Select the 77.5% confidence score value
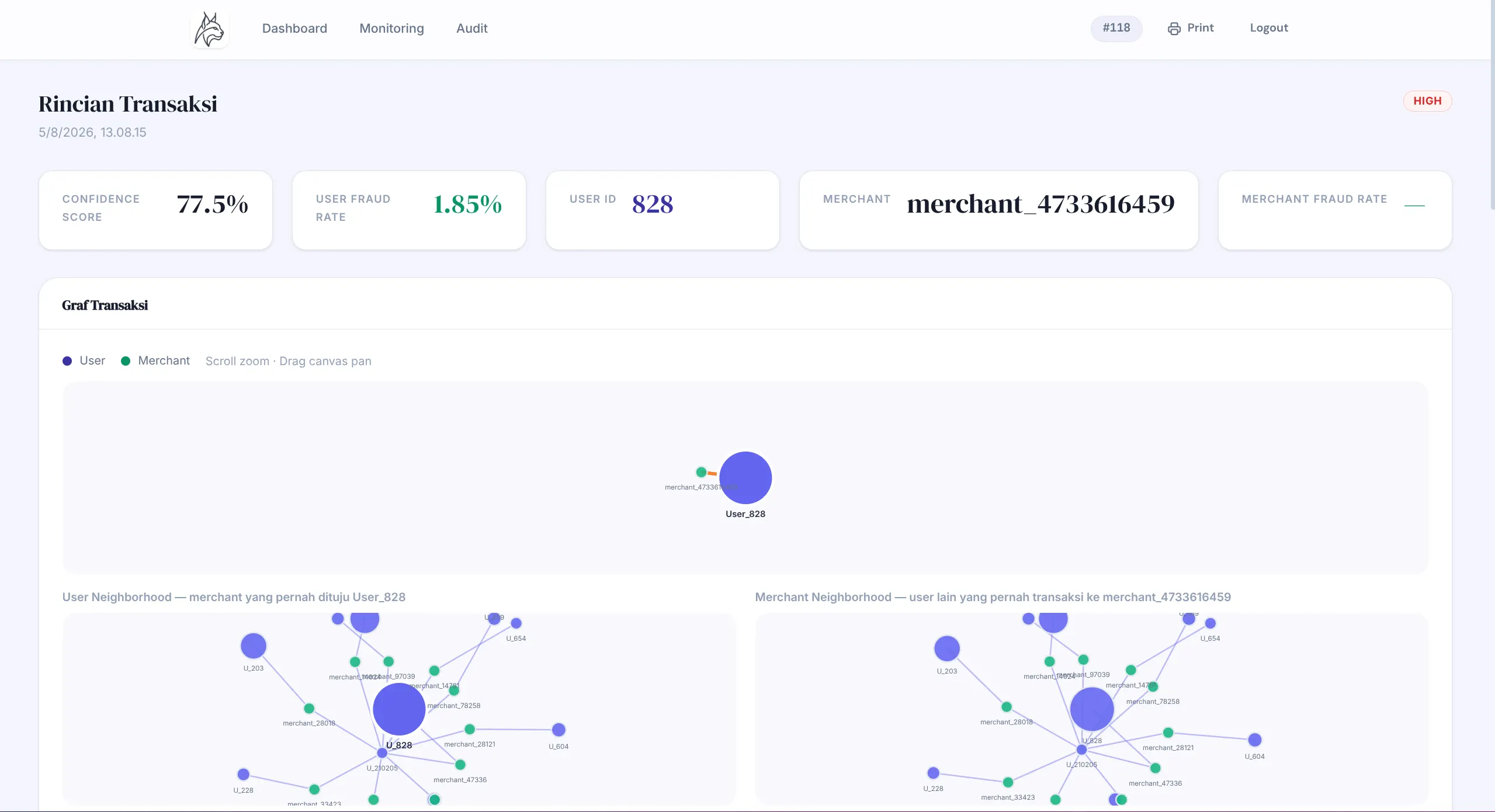Viewport: 1495px width, 812px height. 212,204
